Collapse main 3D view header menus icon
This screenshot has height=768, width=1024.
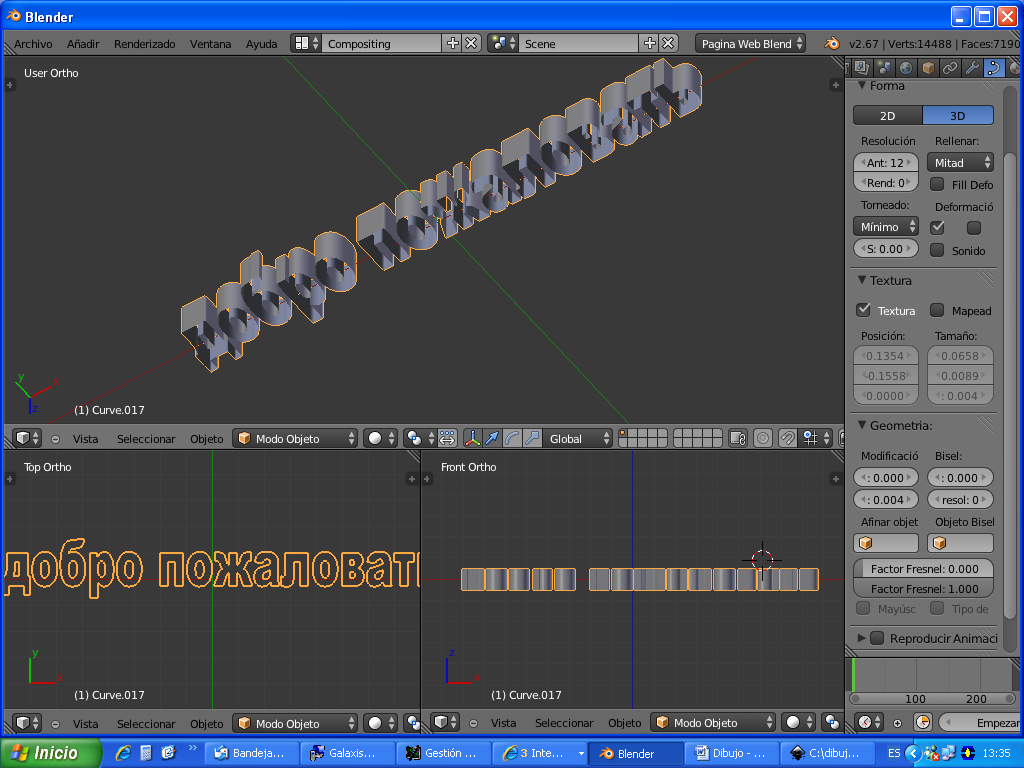pyautogui.click(x=56, y=439)
